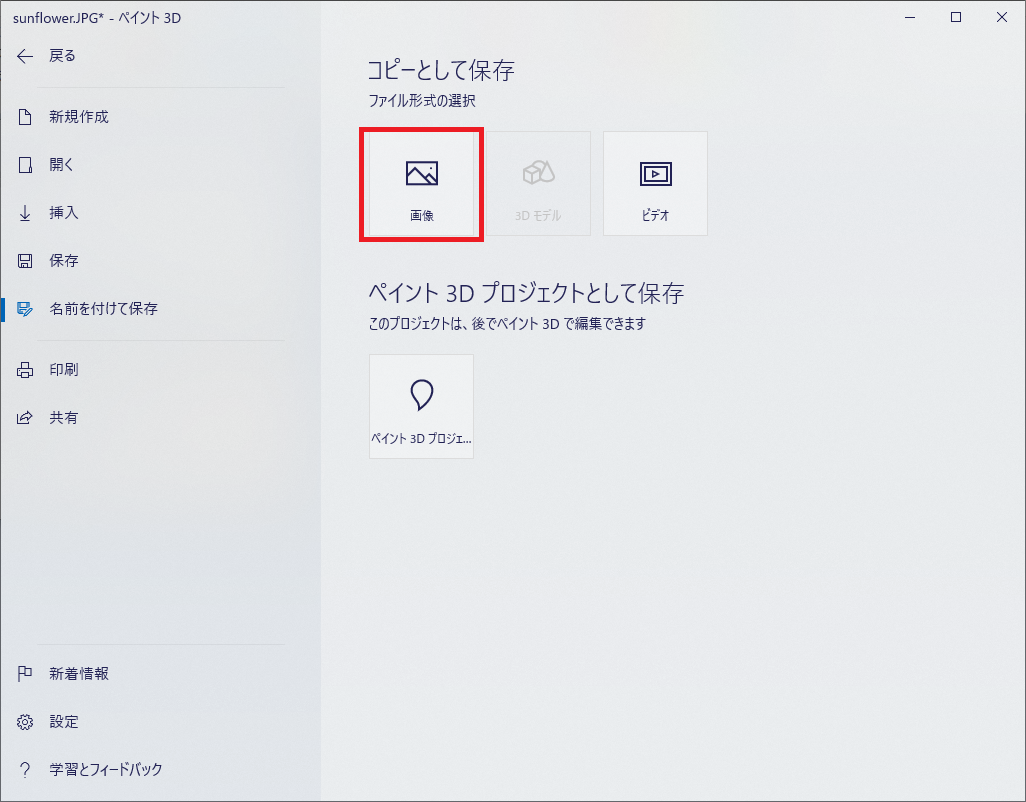1026x802 pixels.
Task: Click the 新規作成 new document icon
Action: (24, 116)
